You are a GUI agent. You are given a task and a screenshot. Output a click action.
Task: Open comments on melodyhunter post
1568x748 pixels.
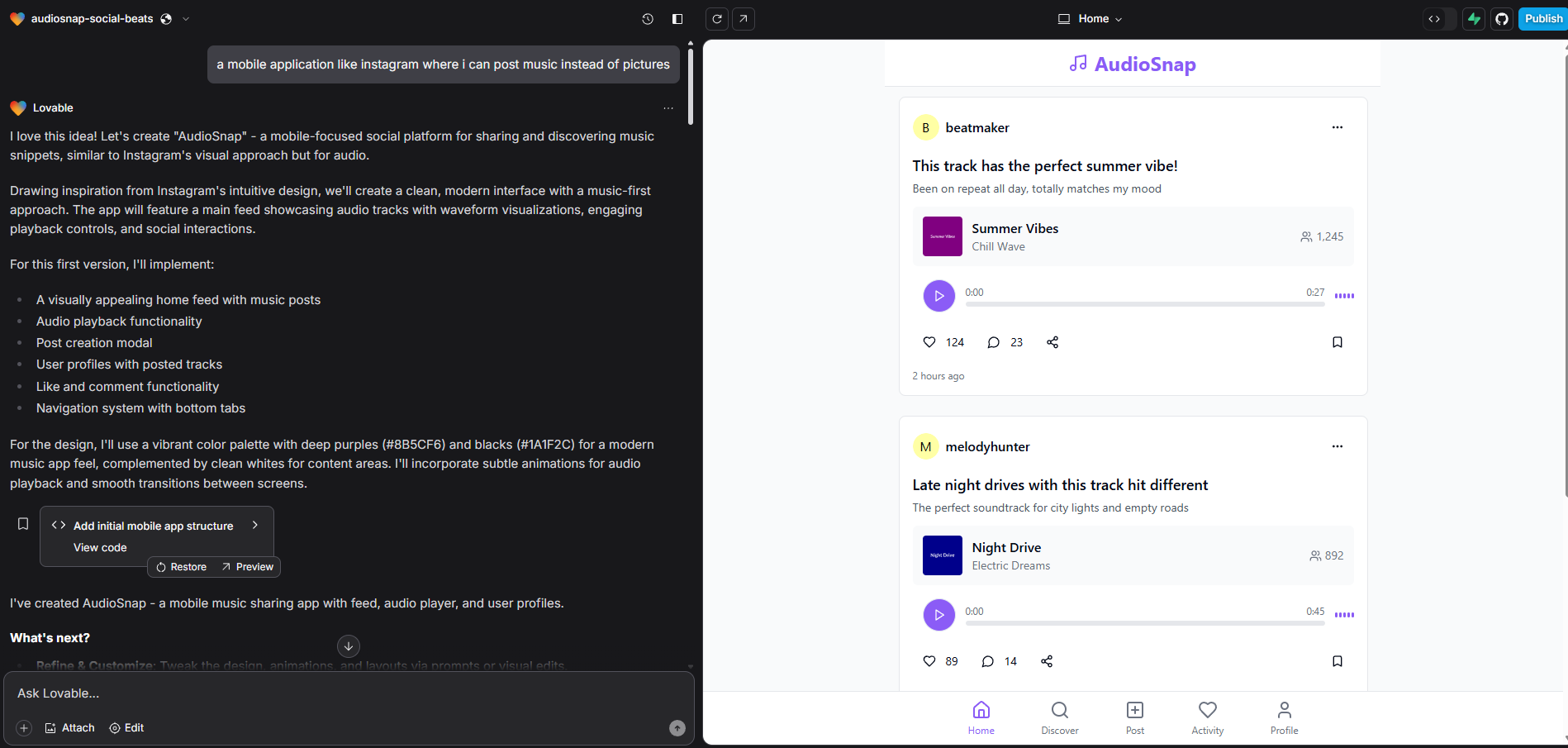coord(988,661)
